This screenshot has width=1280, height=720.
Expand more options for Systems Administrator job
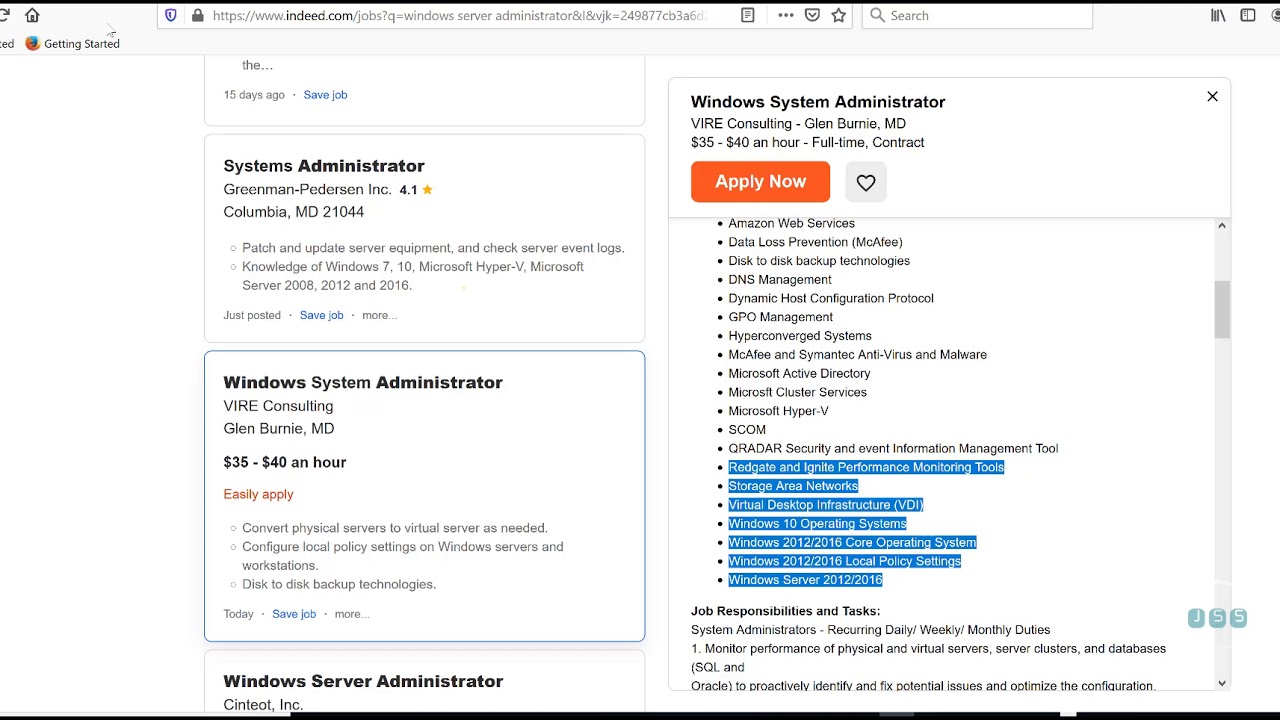point(379,315)
